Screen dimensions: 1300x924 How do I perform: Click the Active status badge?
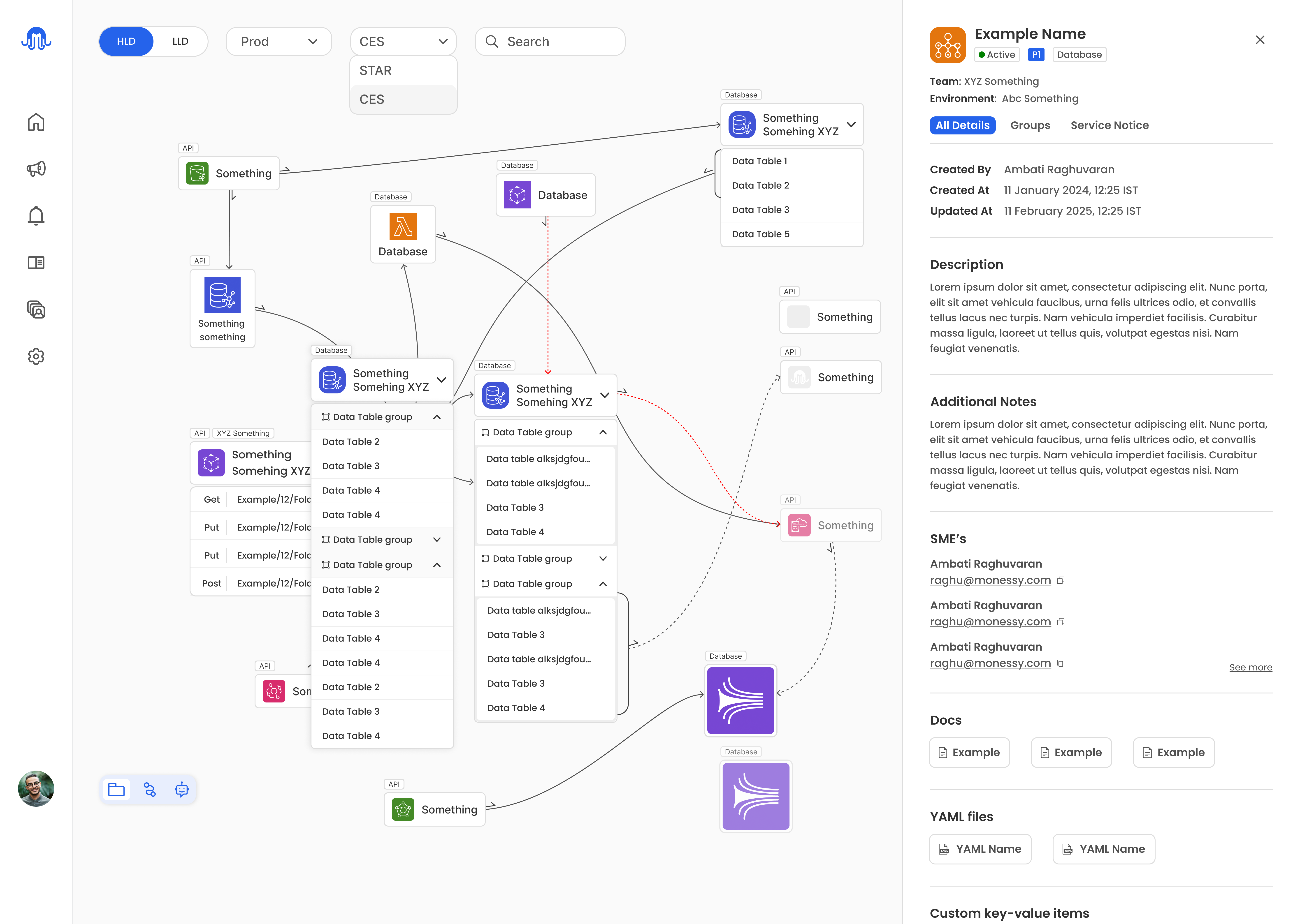pyautogui.click(x=997, y=55)
